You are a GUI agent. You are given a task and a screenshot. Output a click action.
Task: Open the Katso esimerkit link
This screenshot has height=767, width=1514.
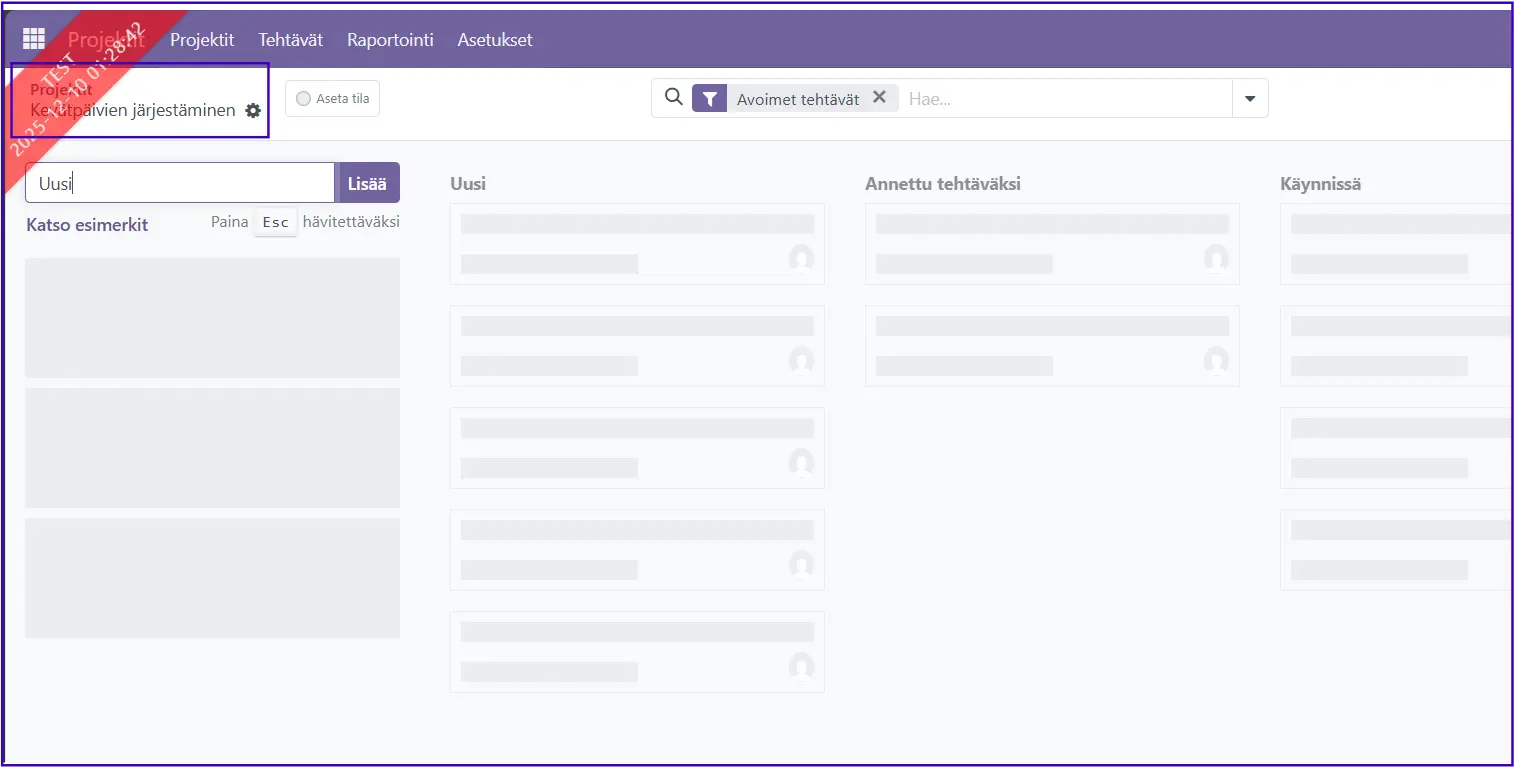(x=87, y=225)
